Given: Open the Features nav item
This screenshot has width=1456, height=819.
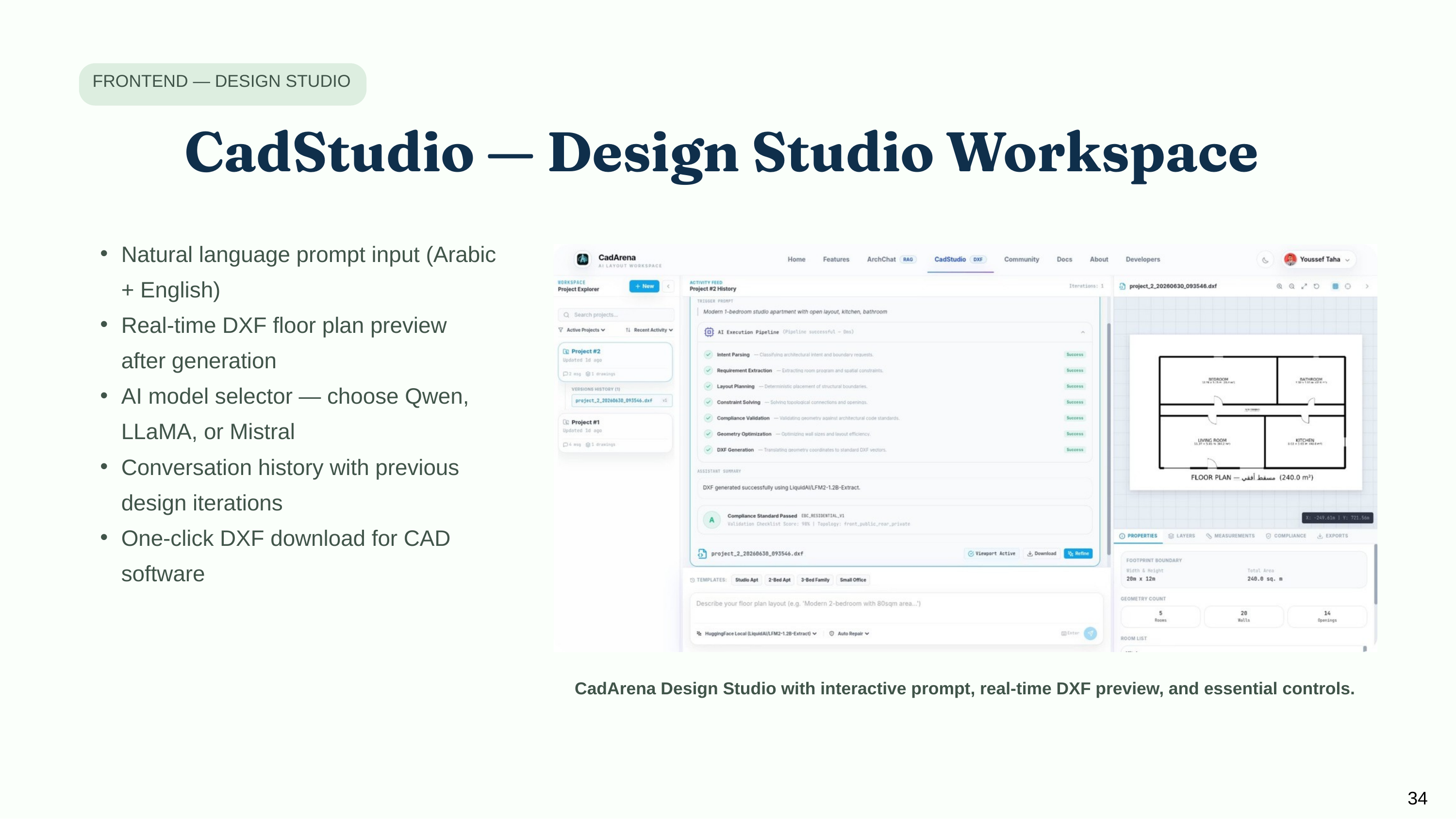Looking at the screenshot, I should click(x=836, y=260).
